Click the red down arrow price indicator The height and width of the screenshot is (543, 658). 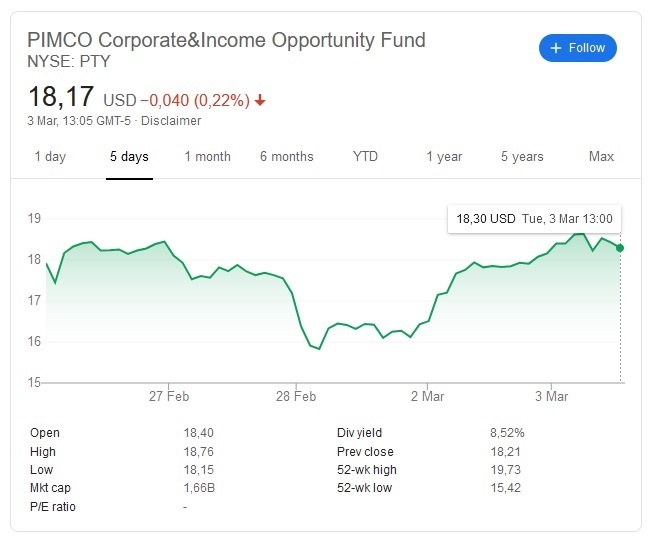[x=261, y=100]
